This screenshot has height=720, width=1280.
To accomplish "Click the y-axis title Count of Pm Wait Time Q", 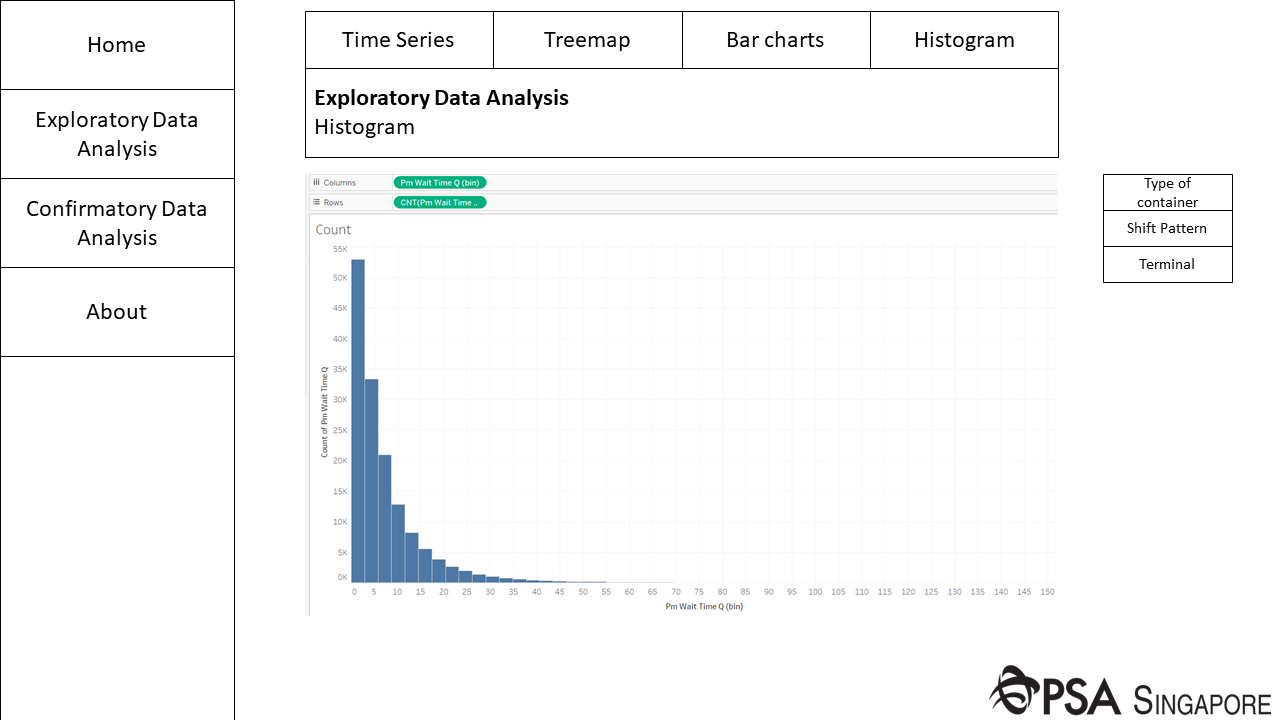I will (325, 412).
